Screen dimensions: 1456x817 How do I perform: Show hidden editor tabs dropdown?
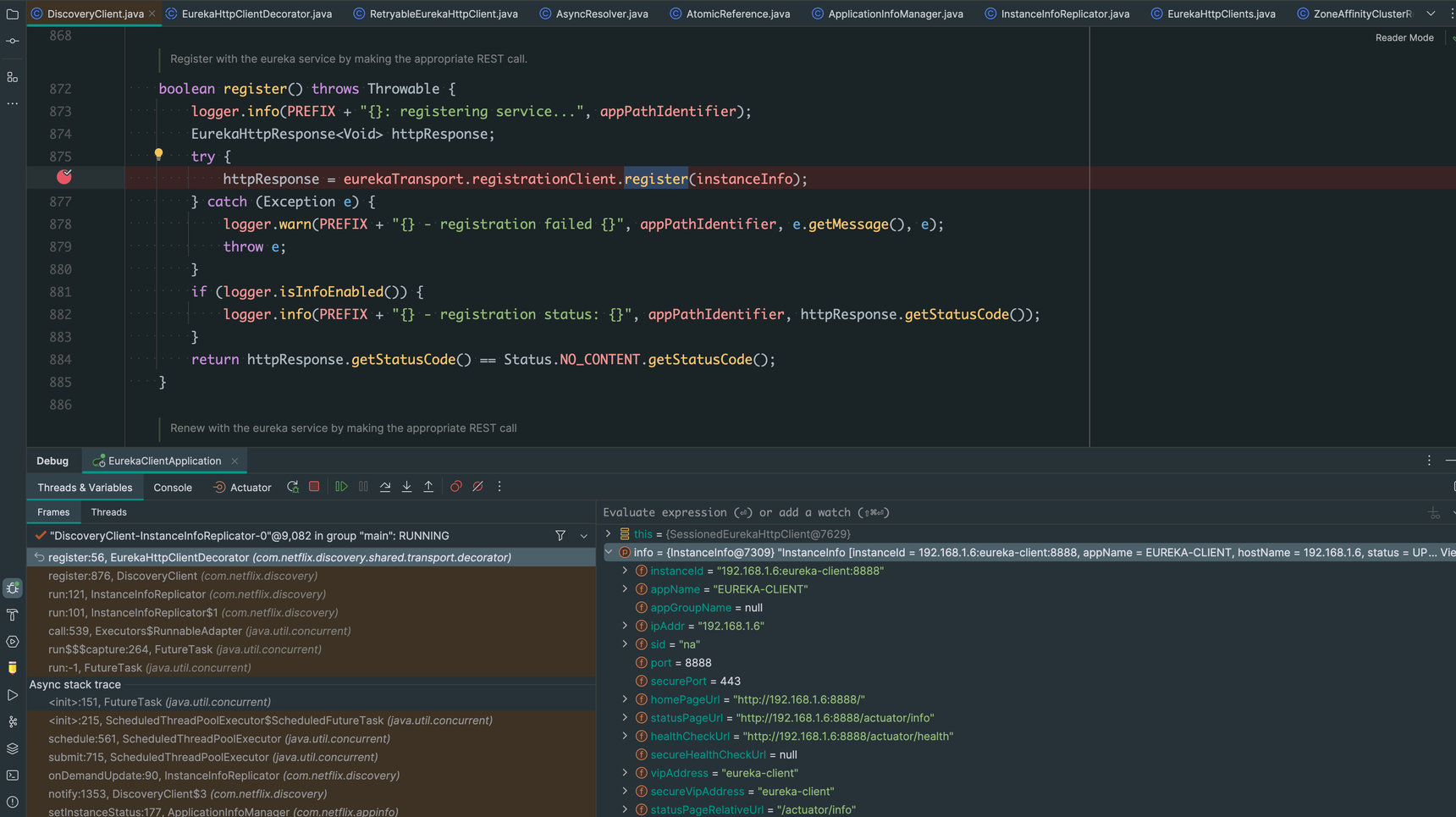point(1431,14)
